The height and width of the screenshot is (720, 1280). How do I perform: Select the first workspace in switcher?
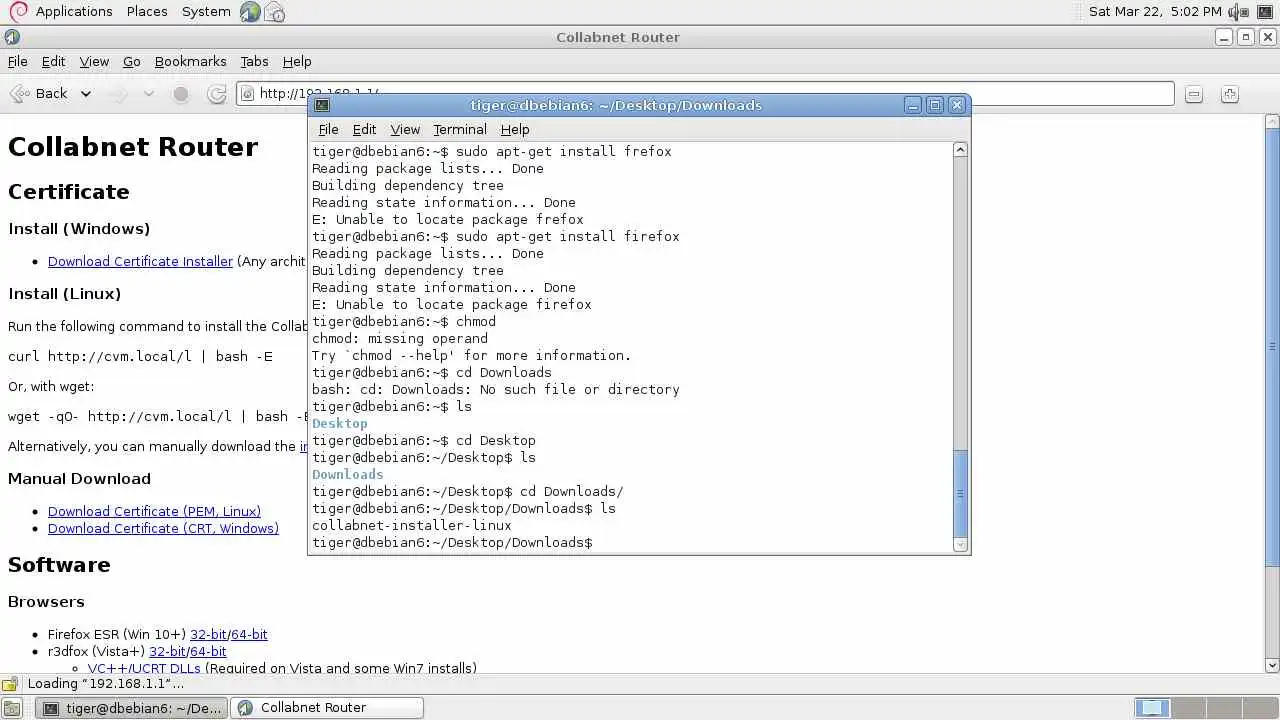[x=1151, y=708]
